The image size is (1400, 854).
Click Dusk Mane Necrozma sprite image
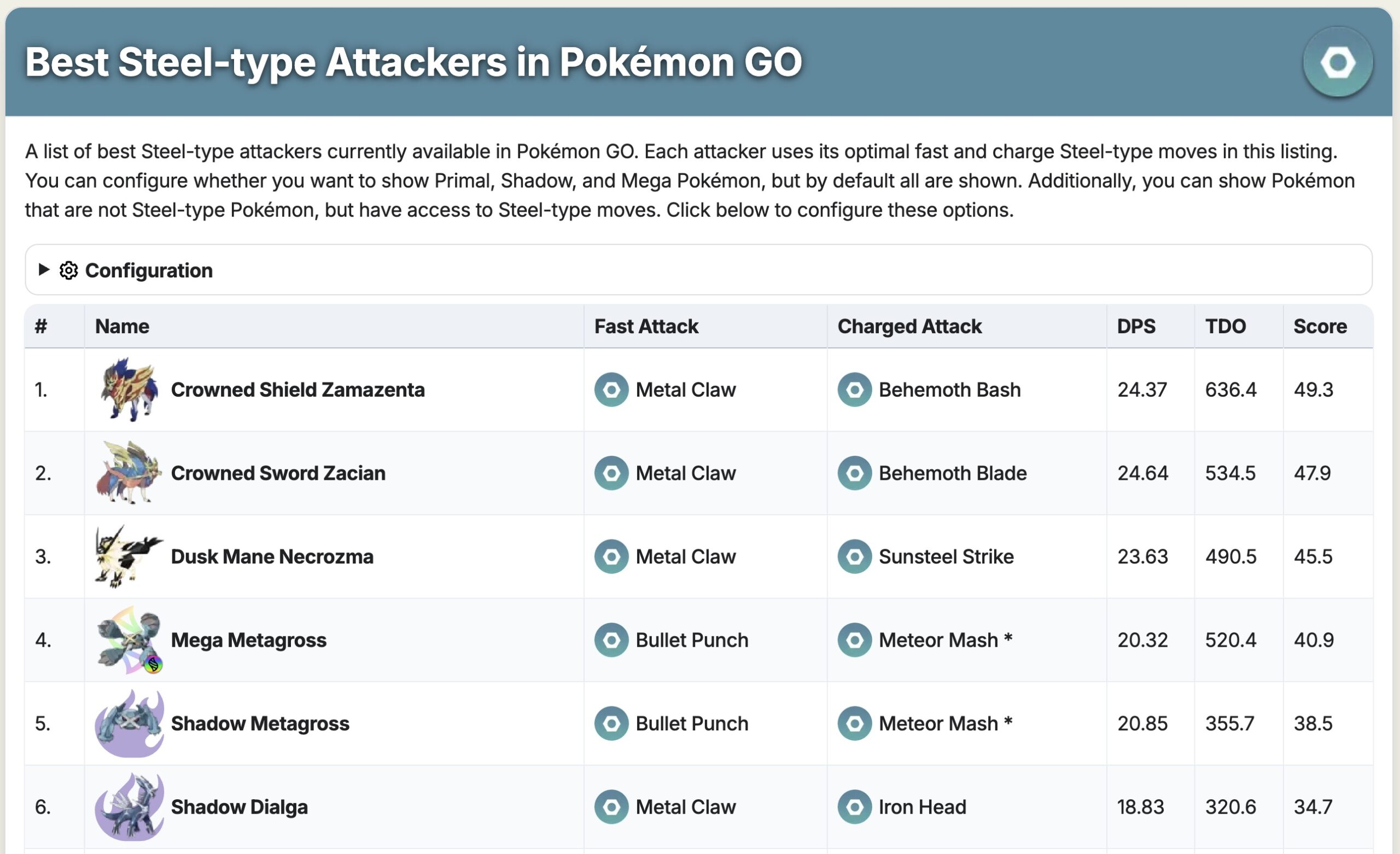pyautogui.click(x=129, y=556)
